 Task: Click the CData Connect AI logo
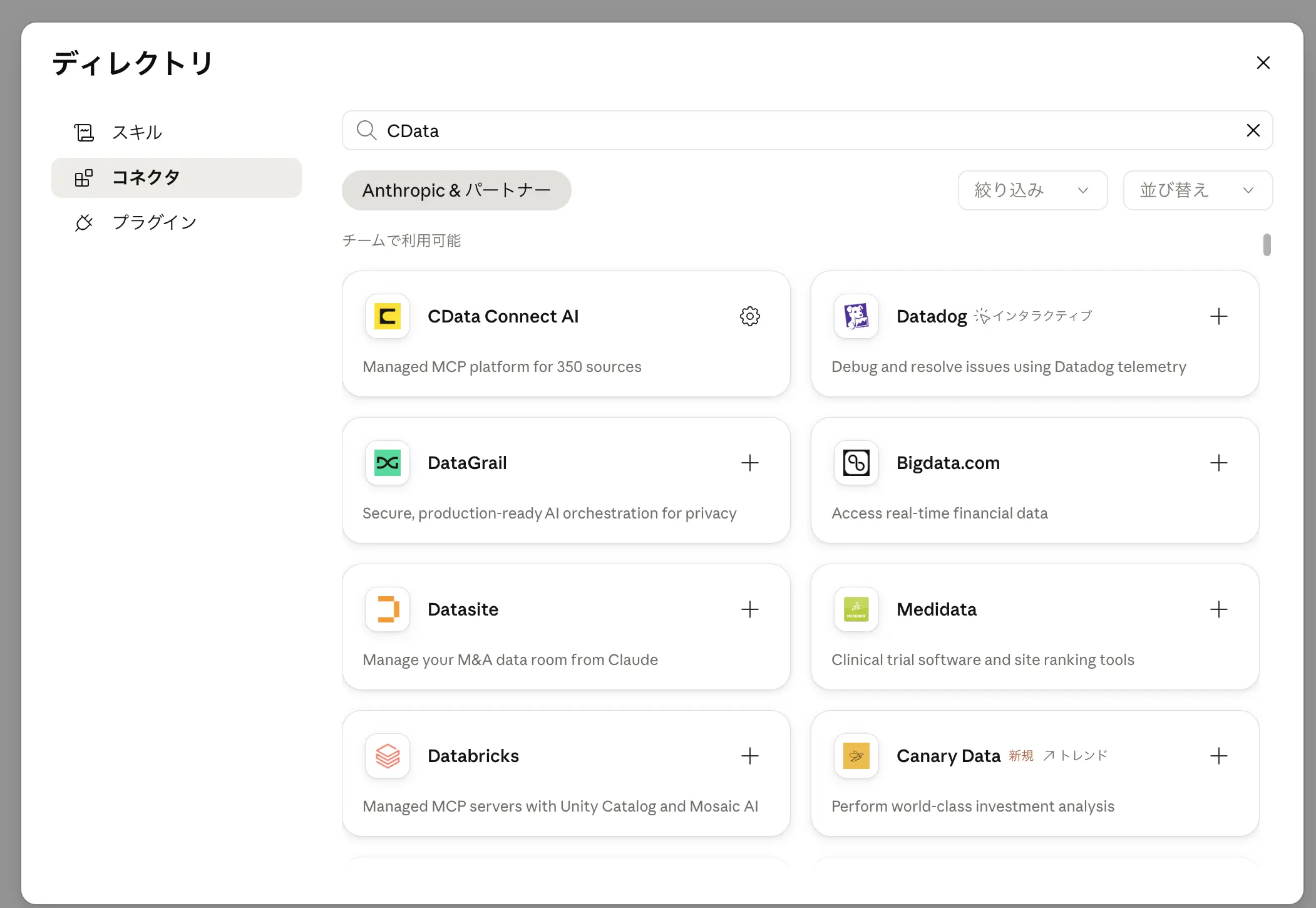388,316
